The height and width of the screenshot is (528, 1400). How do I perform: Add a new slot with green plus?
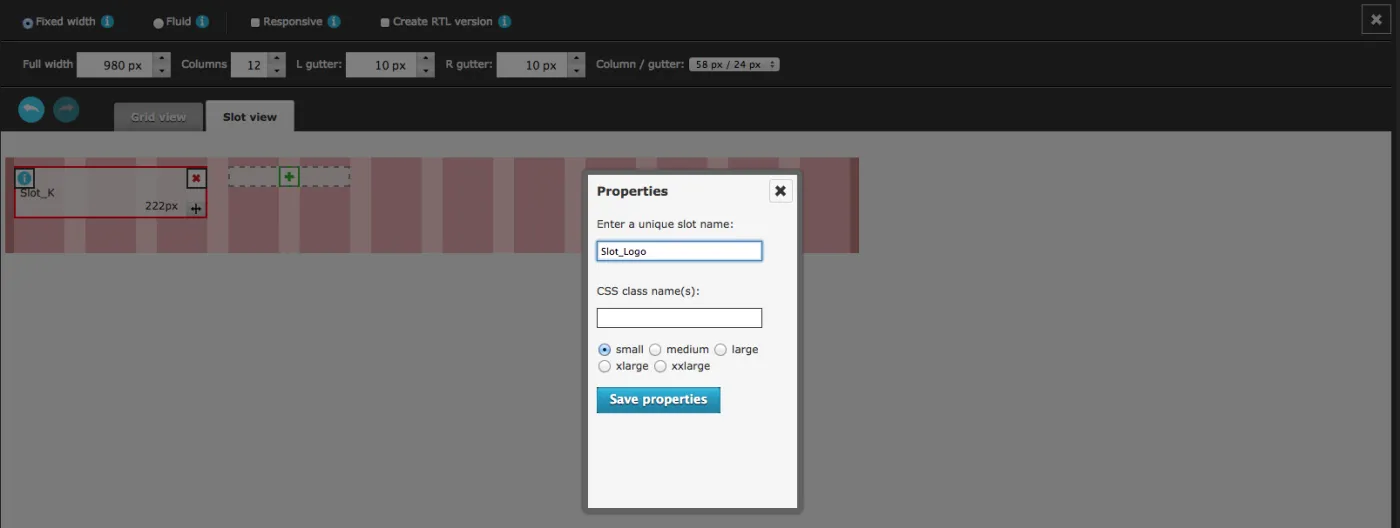[289, 176]
